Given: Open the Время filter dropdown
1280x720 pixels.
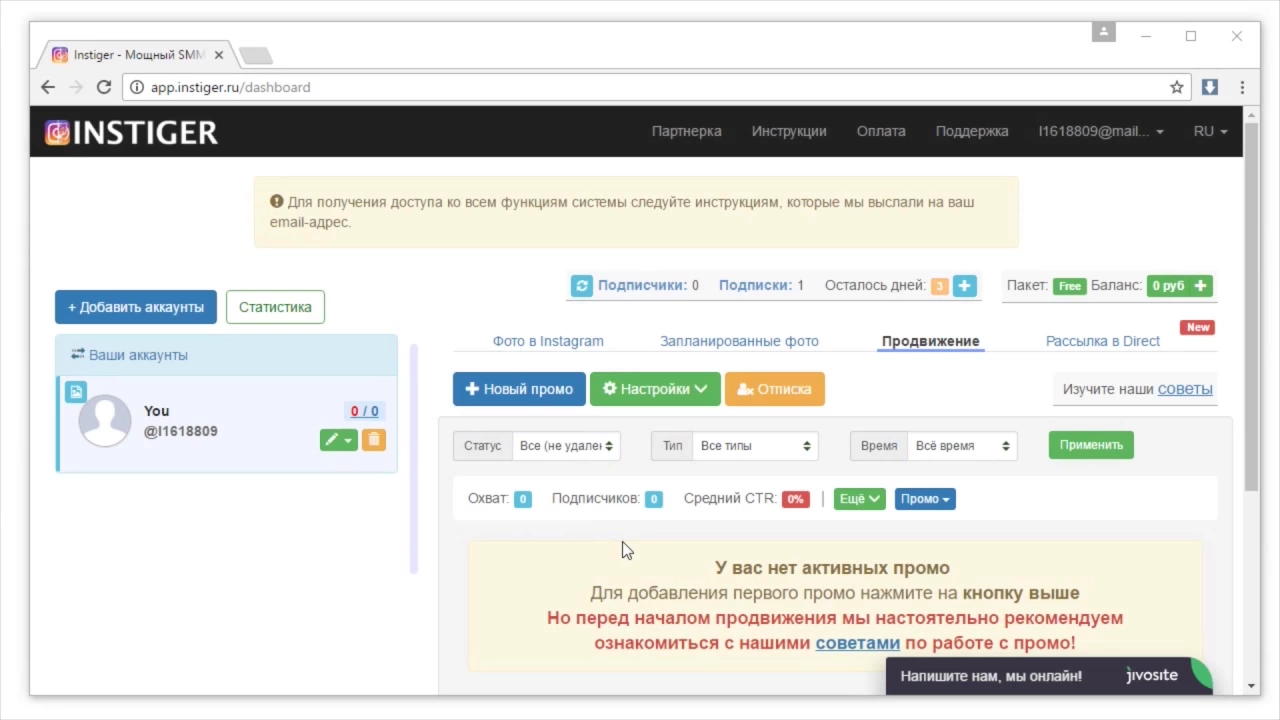Looking at the screenshot, I should click(x=962, y=446).
